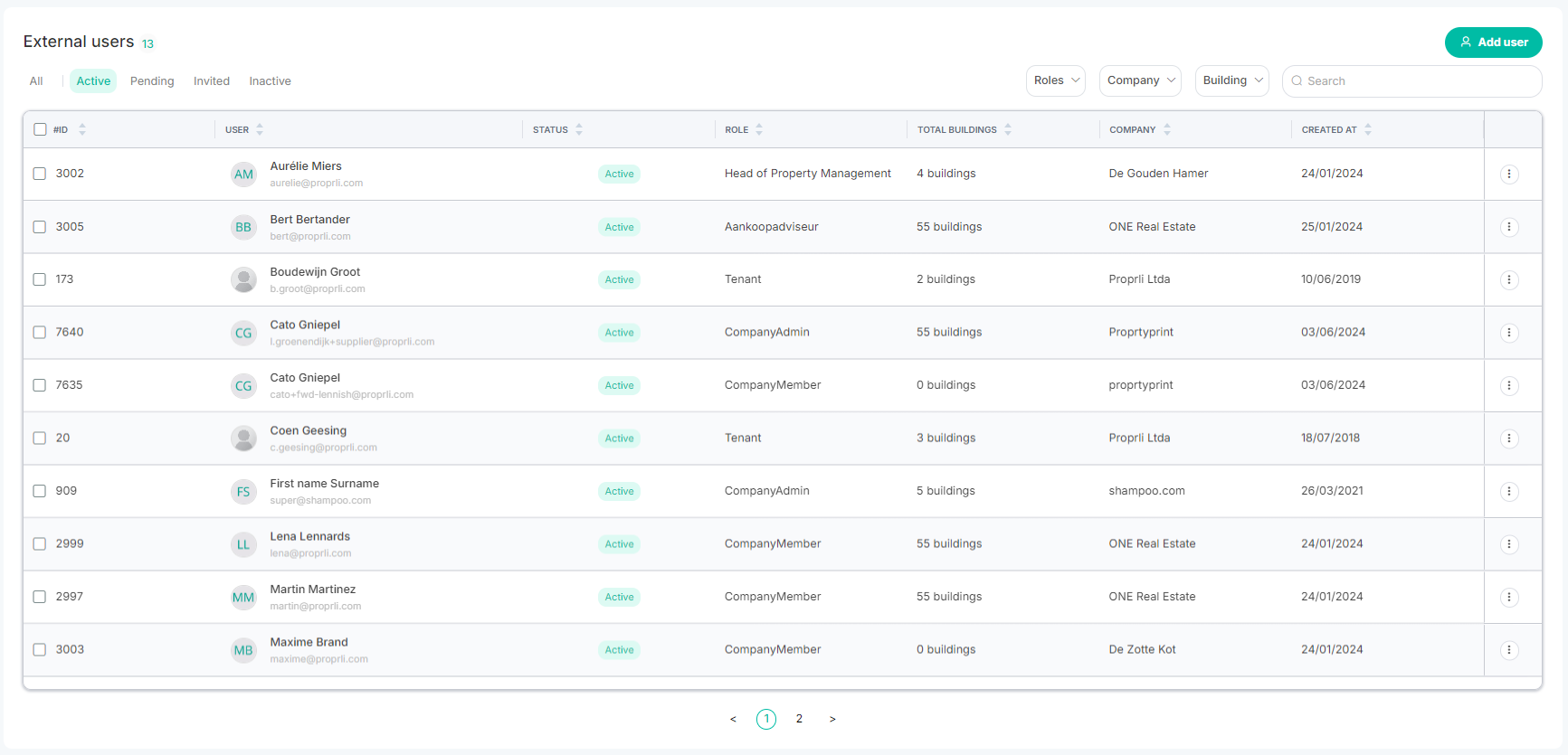Click the Active status badge of Maxime Brand

(619, 650)
